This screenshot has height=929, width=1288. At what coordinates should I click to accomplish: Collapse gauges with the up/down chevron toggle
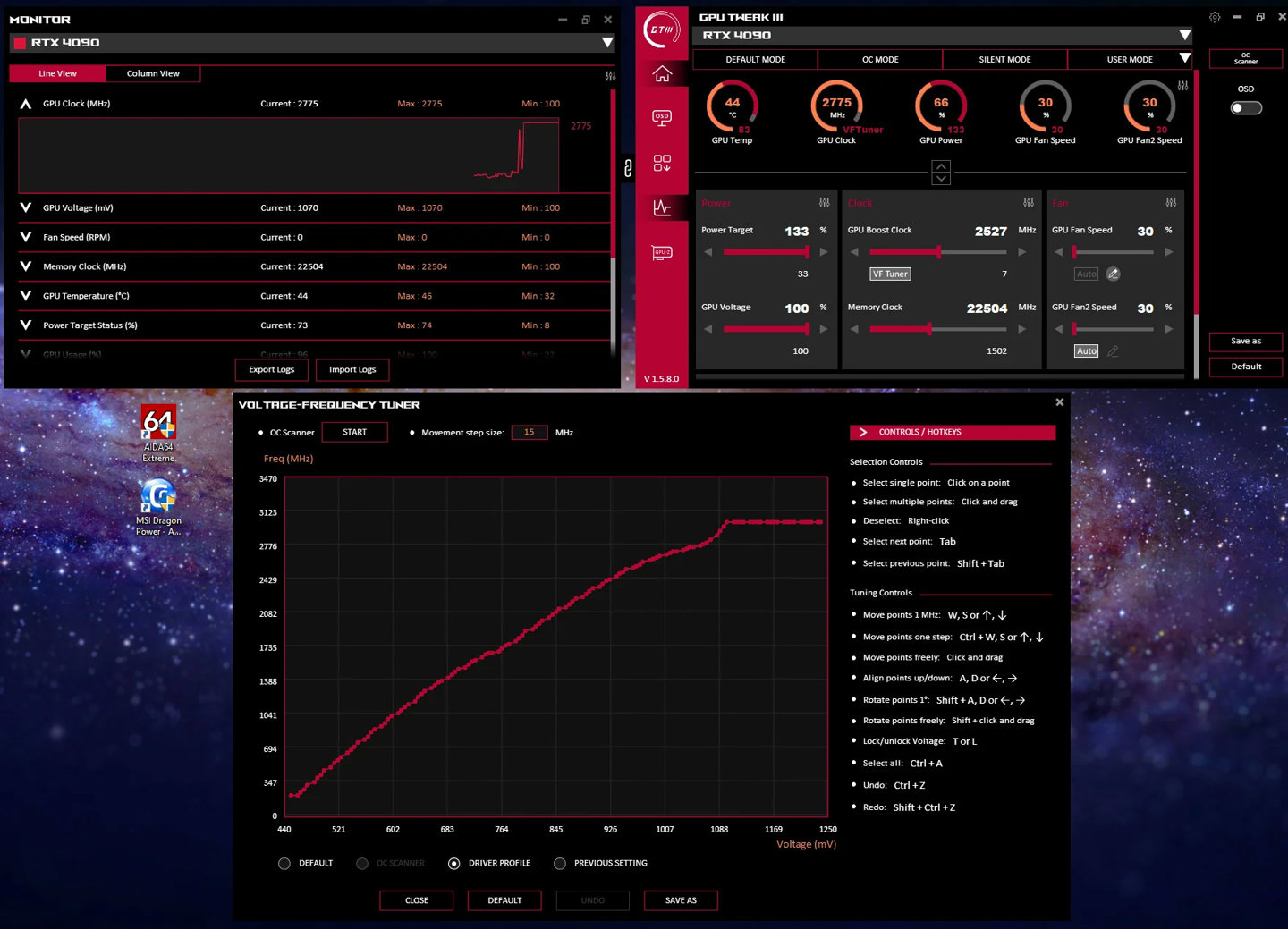941,173
